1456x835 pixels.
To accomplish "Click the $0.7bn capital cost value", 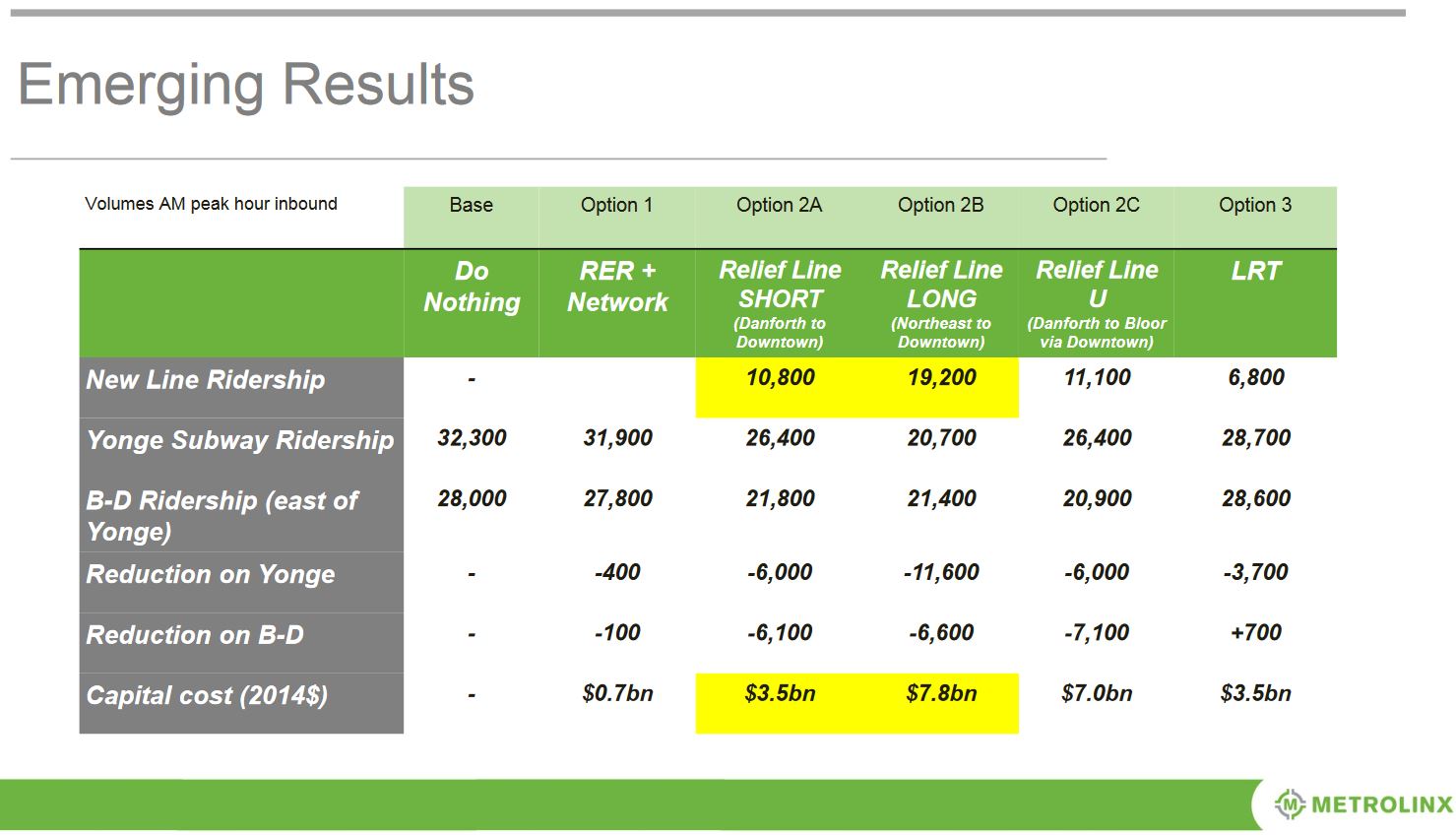I will 617,694.
